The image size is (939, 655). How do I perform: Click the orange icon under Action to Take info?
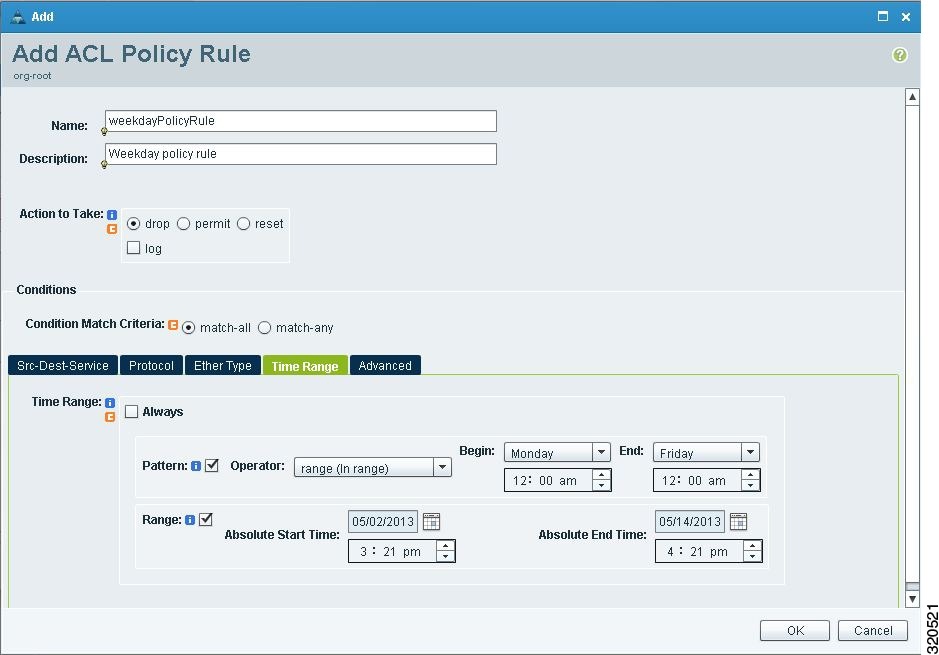click(112, 229)
